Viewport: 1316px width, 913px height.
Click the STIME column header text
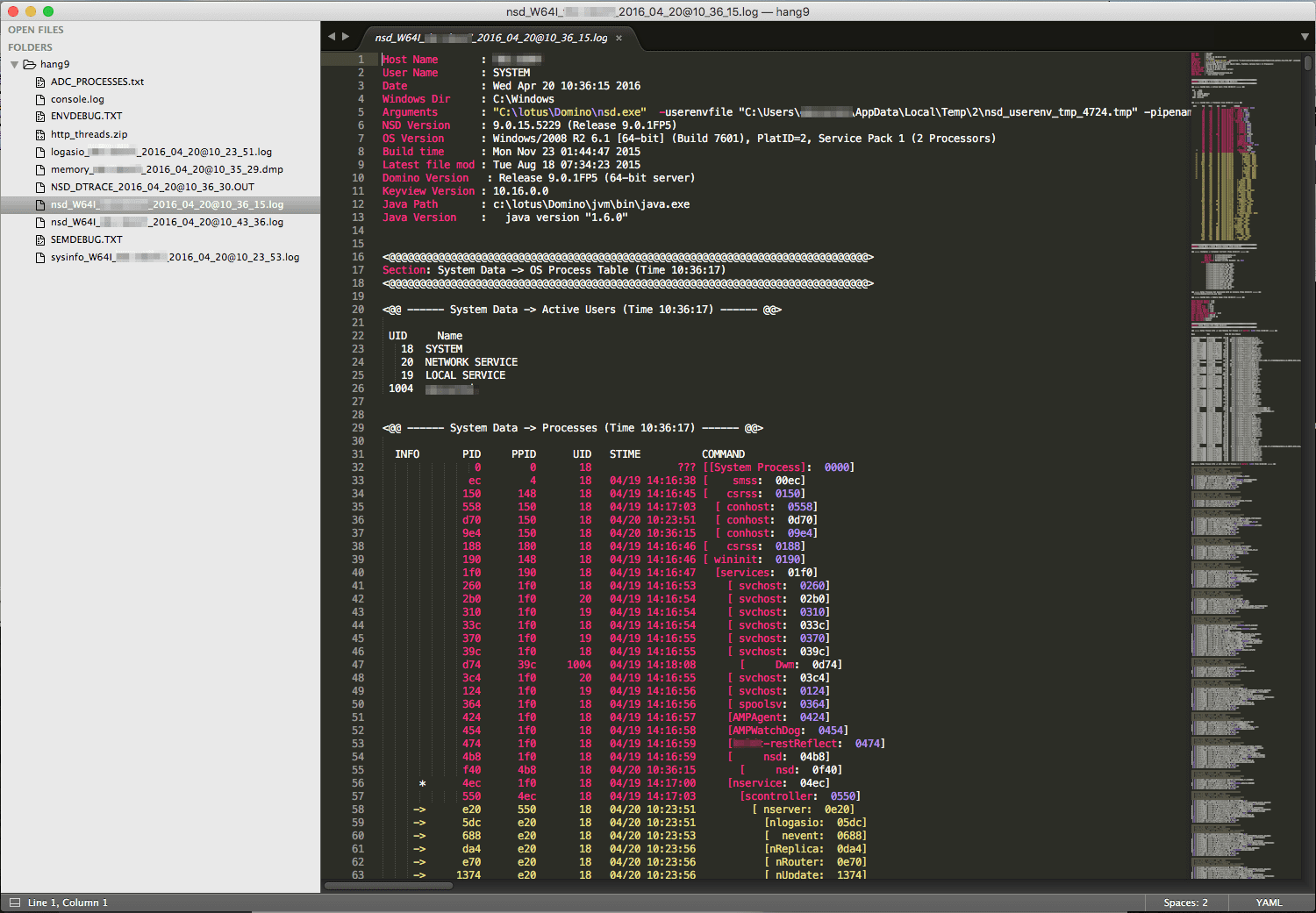point(625,454)
